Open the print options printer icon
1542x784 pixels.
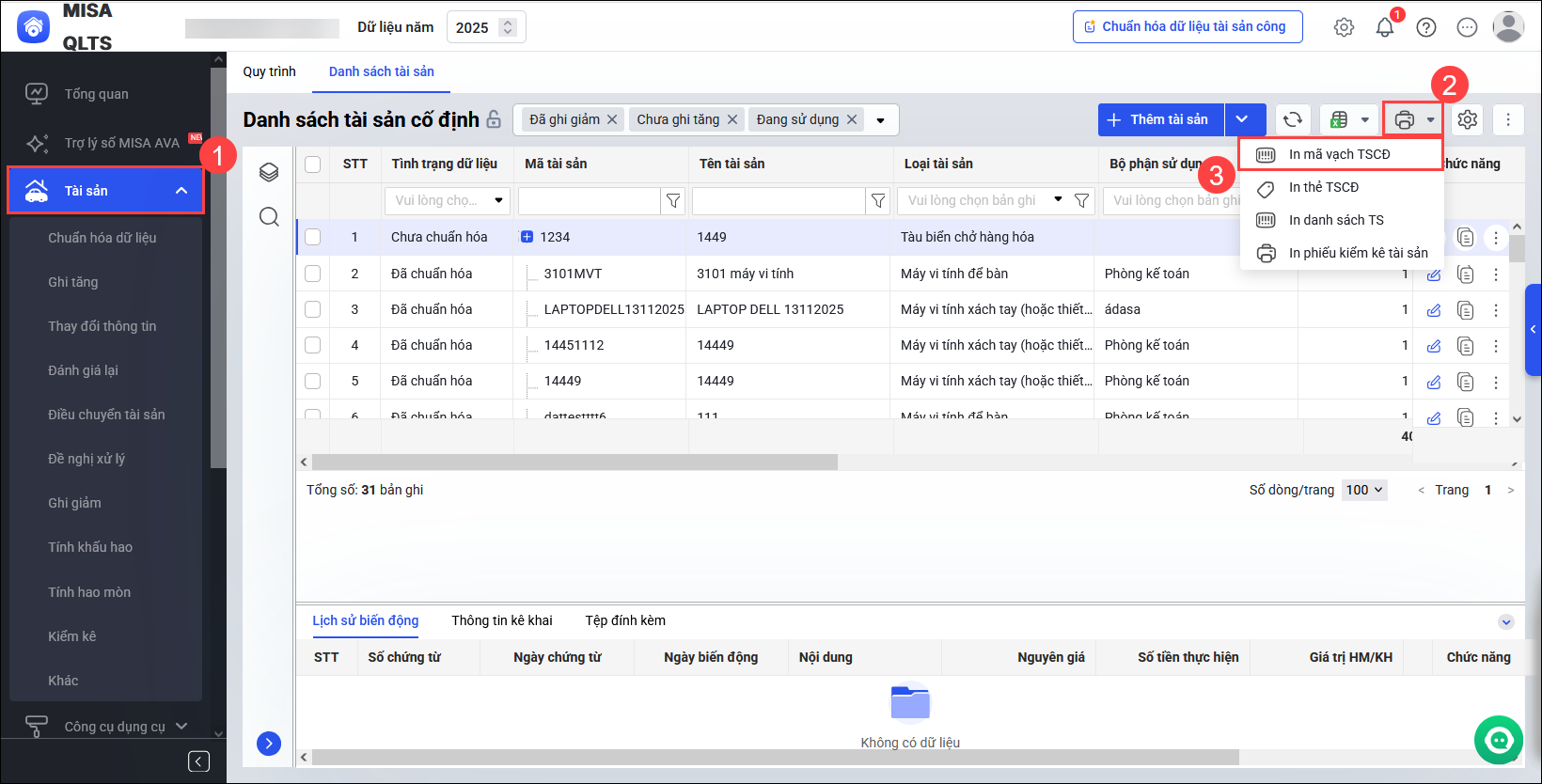1405,119
